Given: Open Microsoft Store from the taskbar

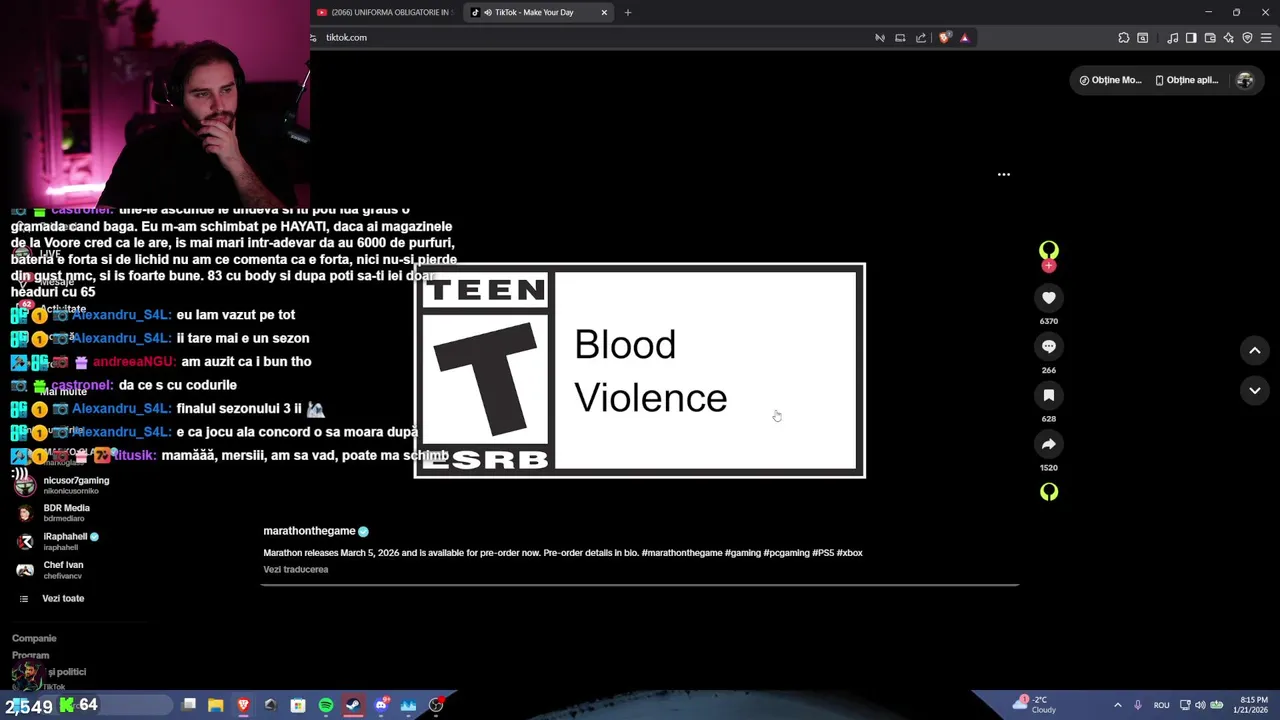Looking at the screenshot, I should pyautogui.click(x=298, y=705).
